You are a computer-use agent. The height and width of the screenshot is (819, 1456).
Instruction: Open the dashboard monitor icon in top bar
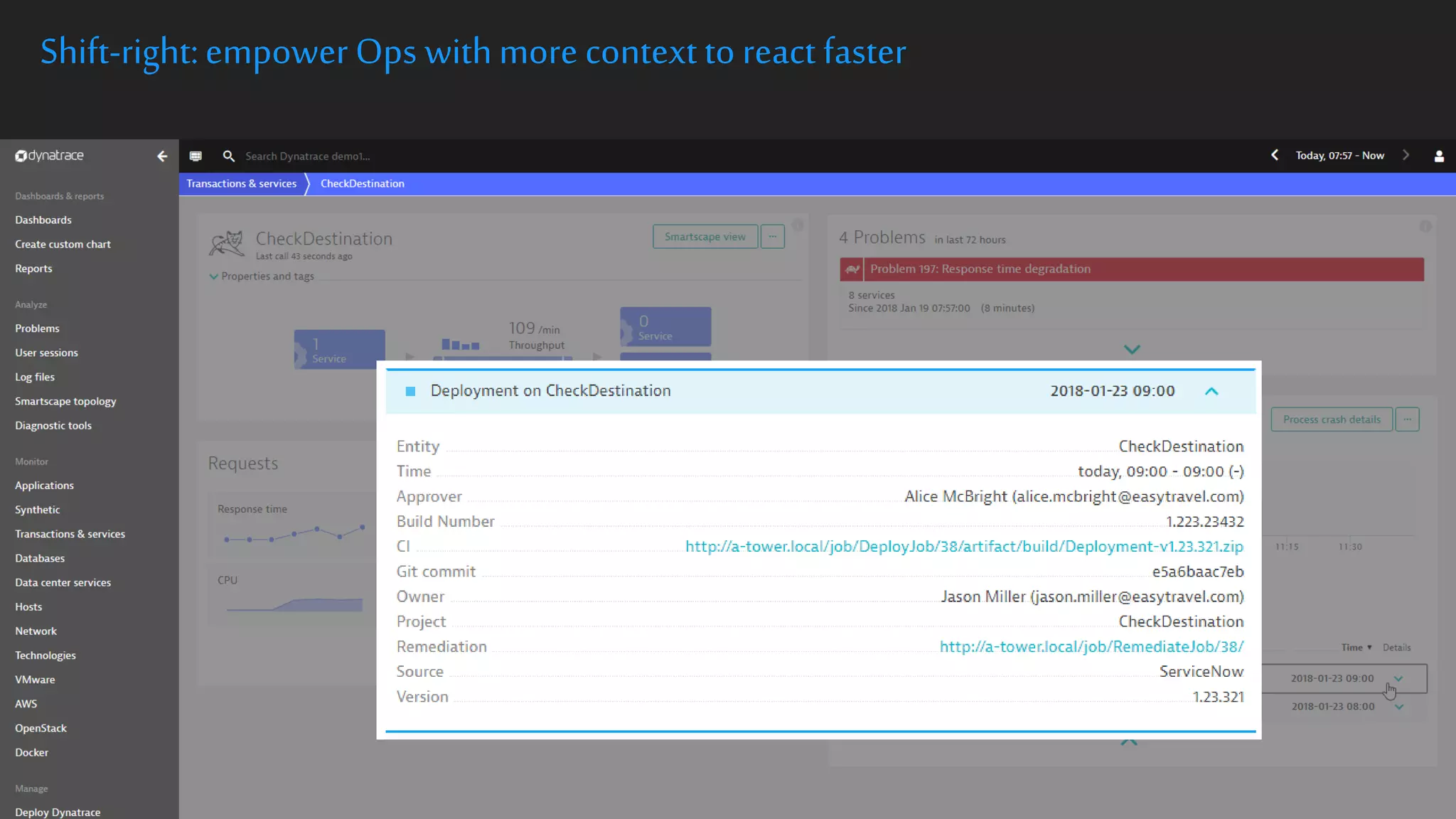point(196,156)
